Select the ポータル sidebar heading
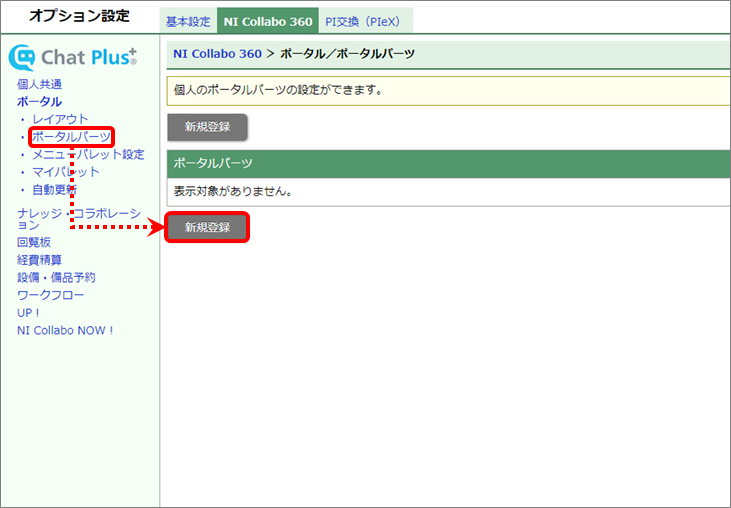This screenshot has width=731, height=508. (40, 102)
